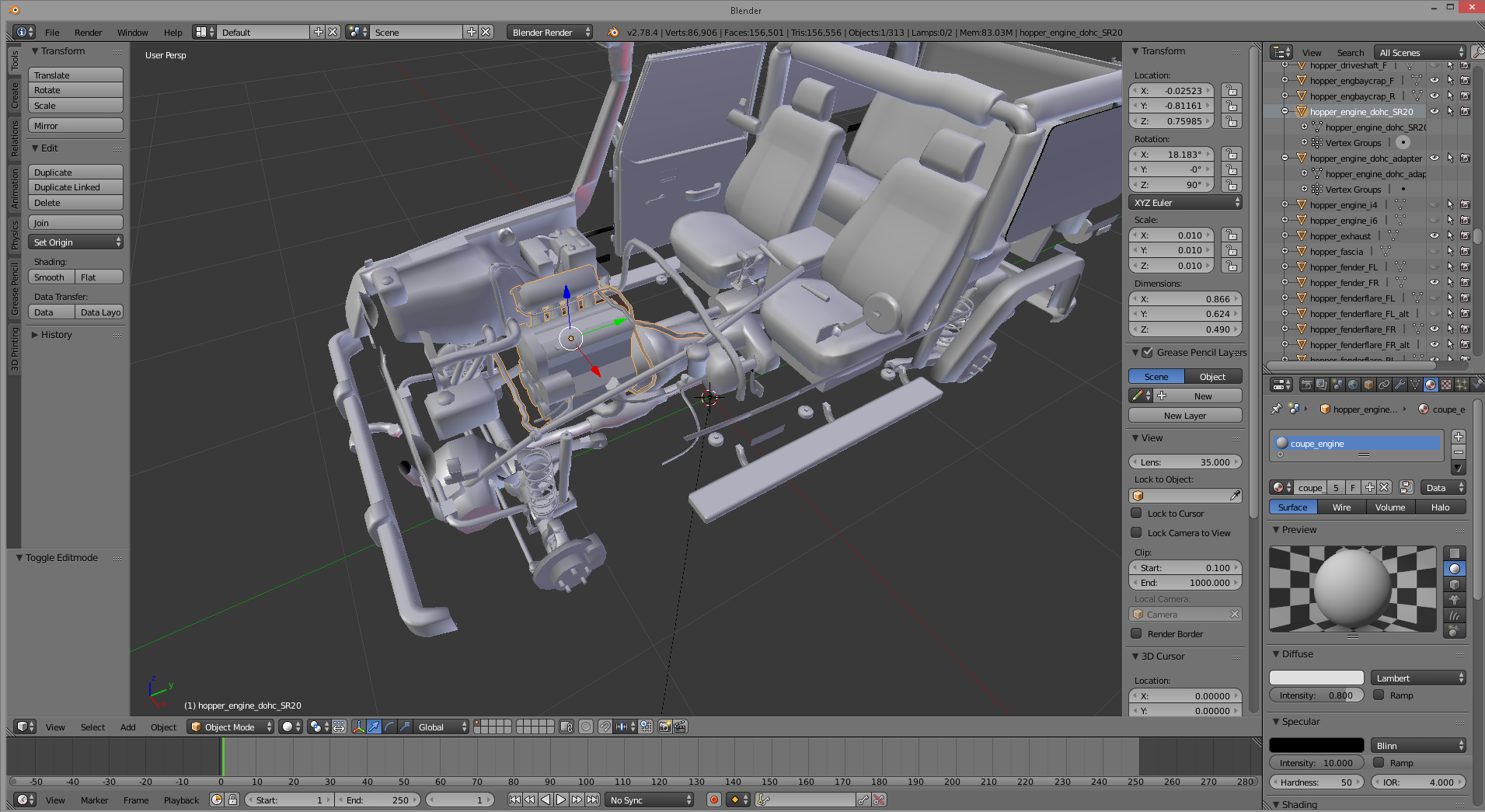This screenshot has width=1485, height=812.
Task: Open the Lambert diffuse shader dropdown
Action: point(1418,678)
